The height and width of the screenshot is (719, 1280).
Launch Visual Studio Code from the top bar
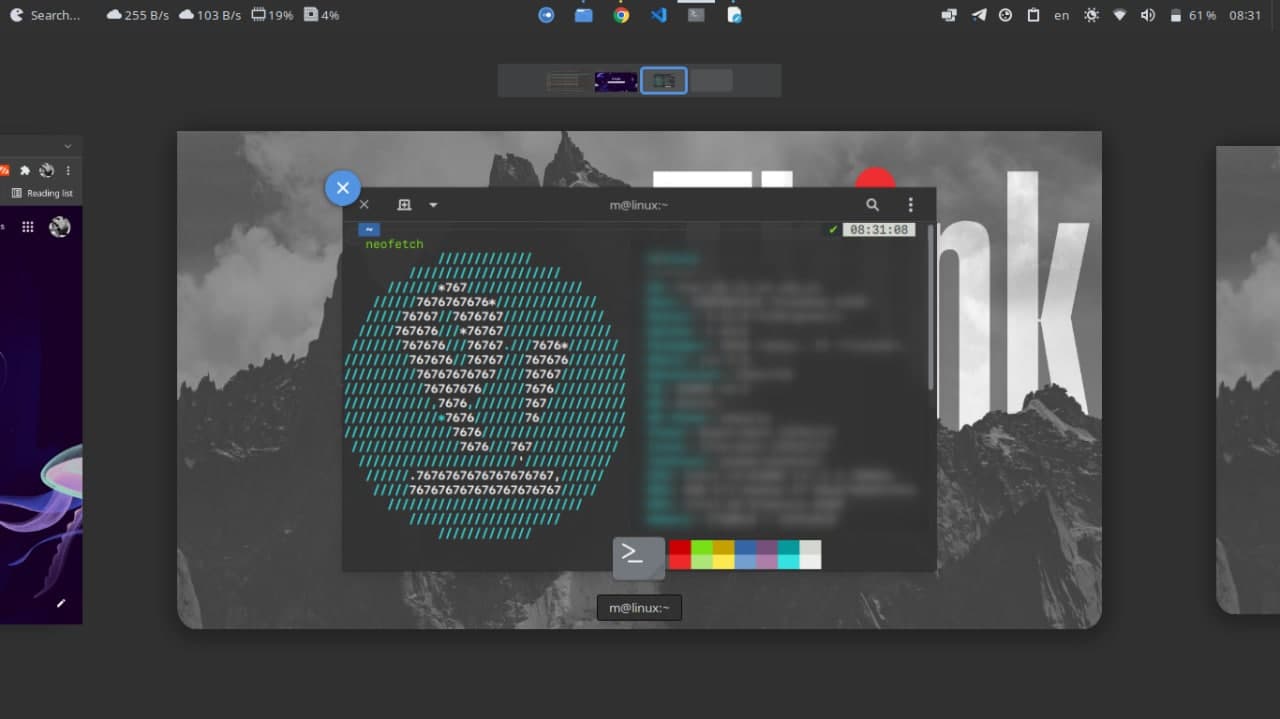click(659, 15)
